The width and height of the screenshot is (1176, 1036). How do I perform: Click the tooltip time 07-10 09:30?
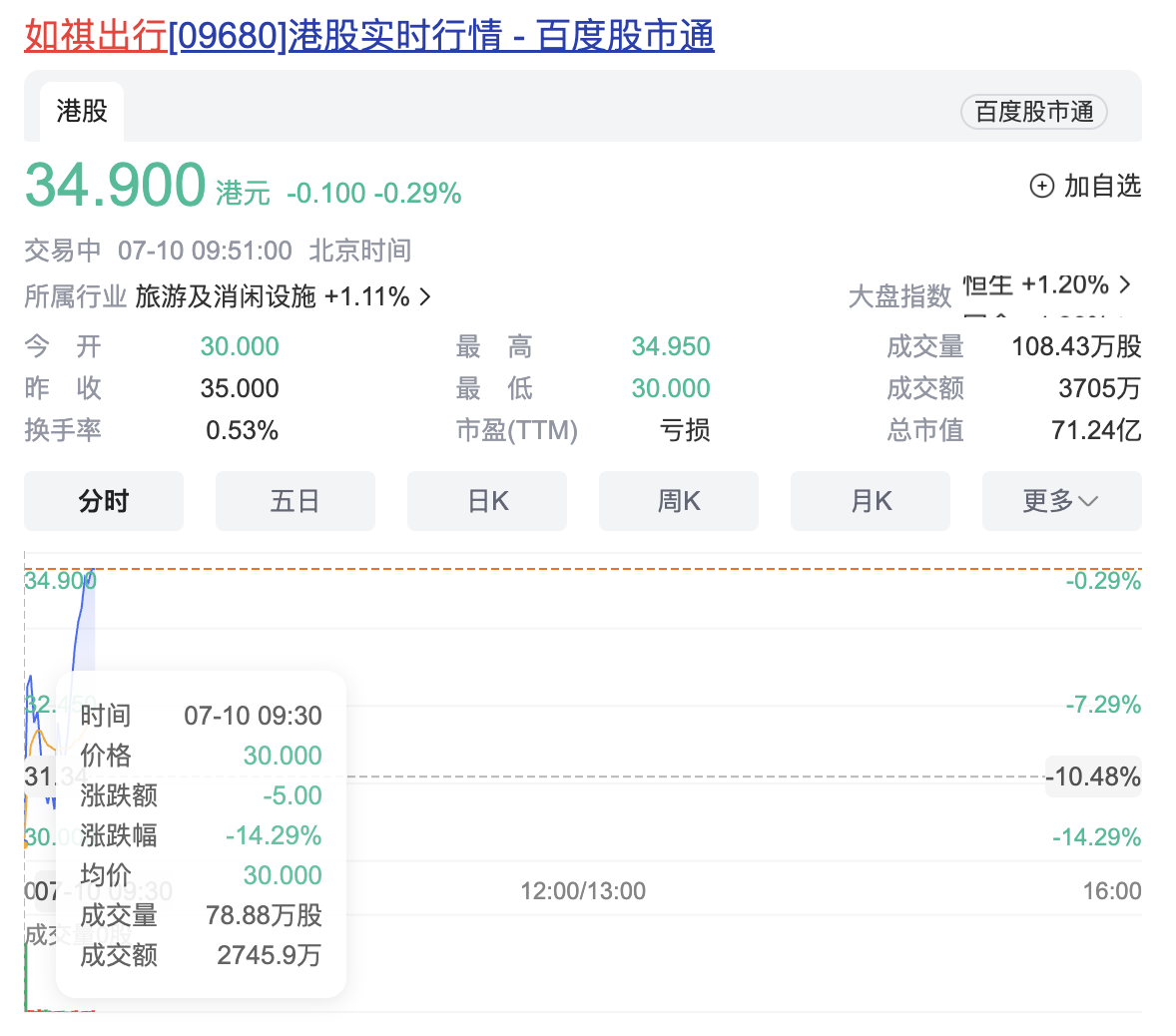coord(253,716)
